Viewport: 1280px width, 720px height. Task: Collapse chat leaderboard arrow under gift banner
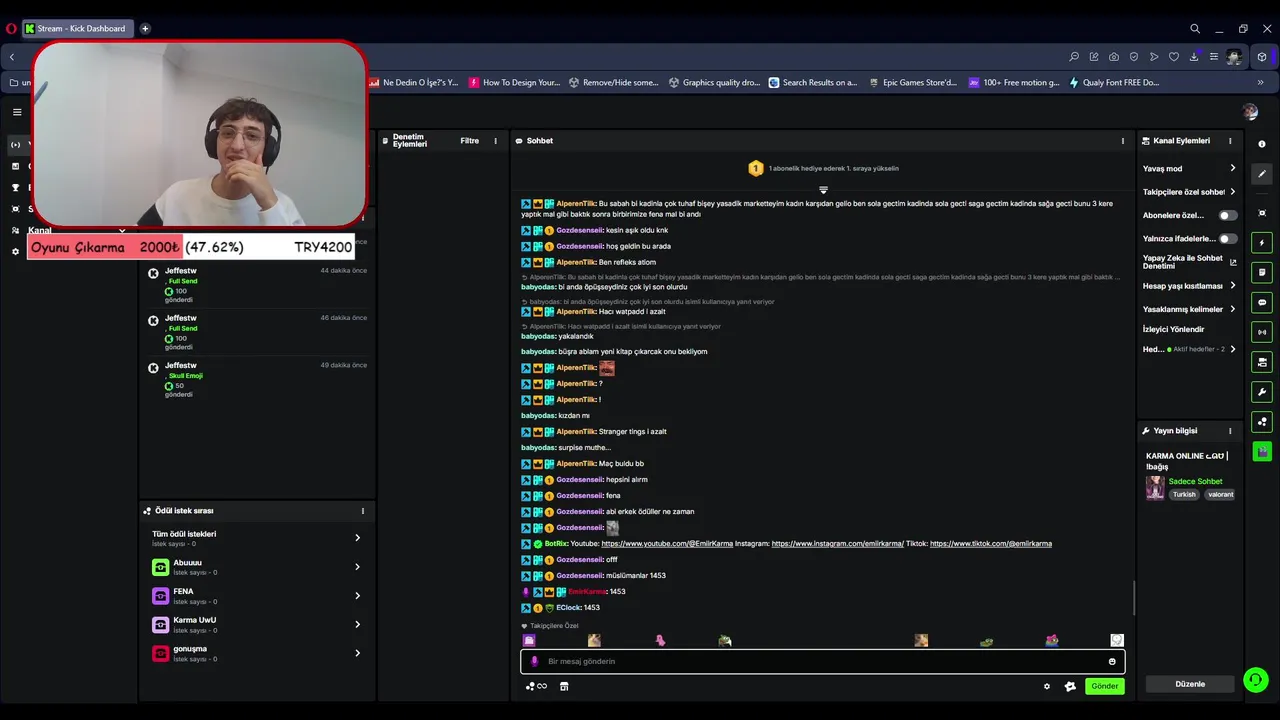[x=823, y=189]
